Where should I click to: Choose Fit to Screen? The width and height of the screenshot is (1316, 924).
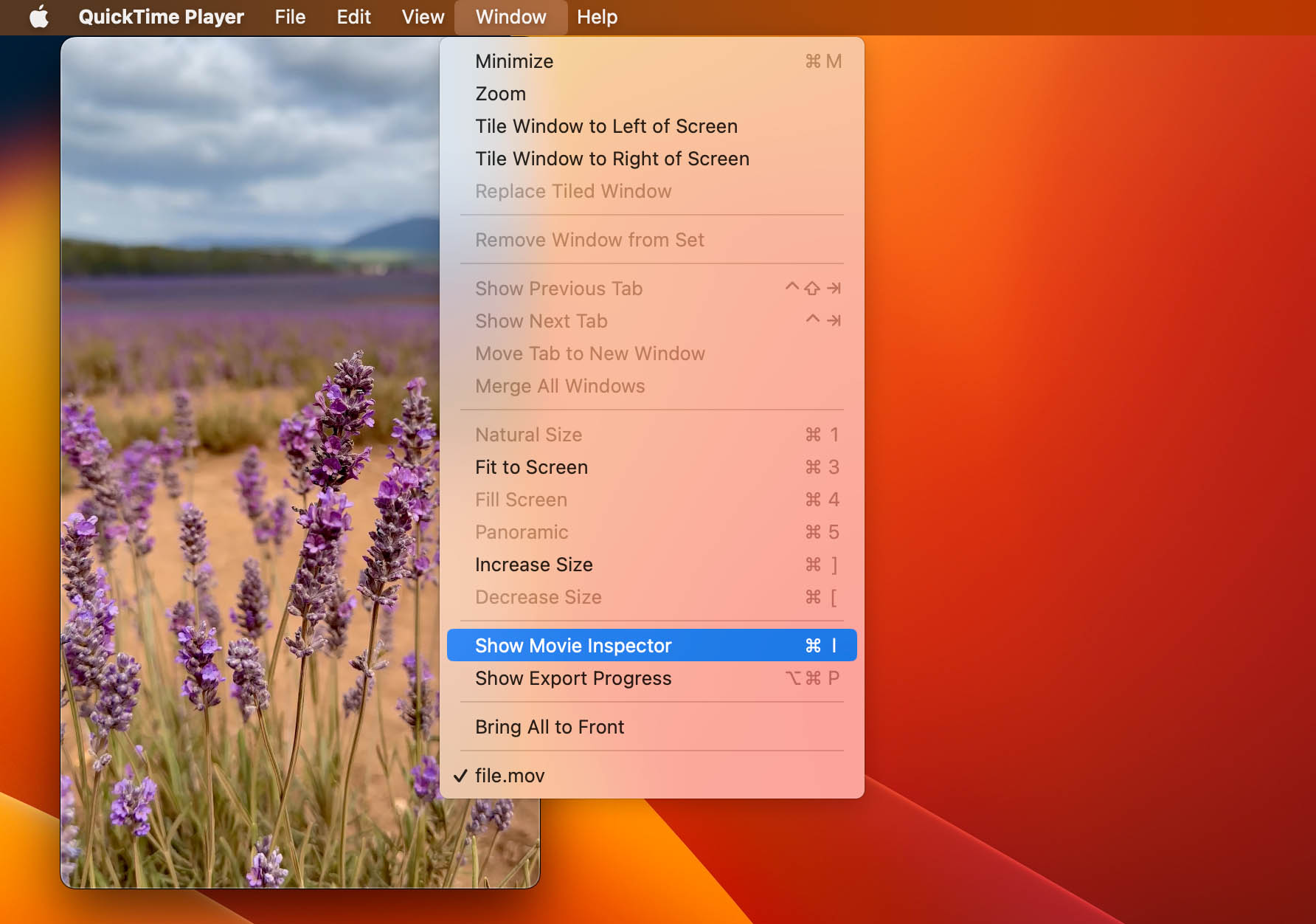pos(651,467)
